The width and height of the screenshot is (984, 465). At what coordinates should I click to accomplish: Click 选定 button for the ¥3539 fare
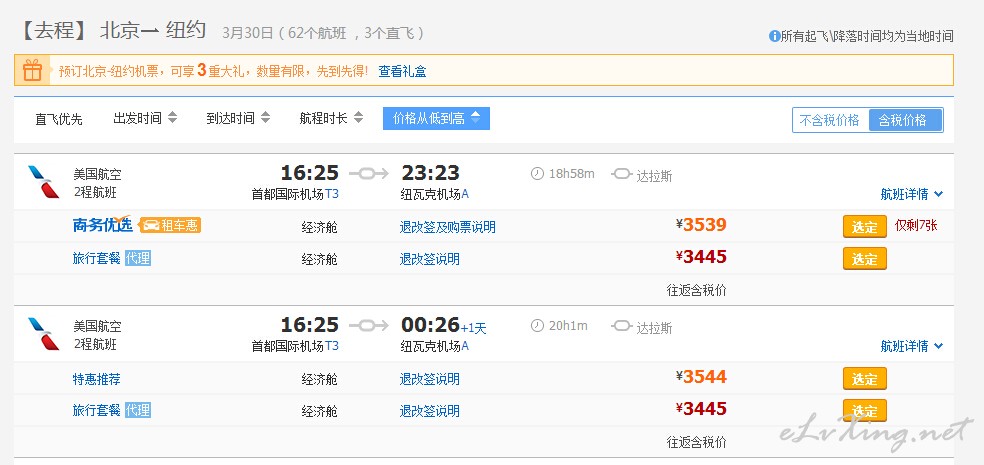[864, 227]
